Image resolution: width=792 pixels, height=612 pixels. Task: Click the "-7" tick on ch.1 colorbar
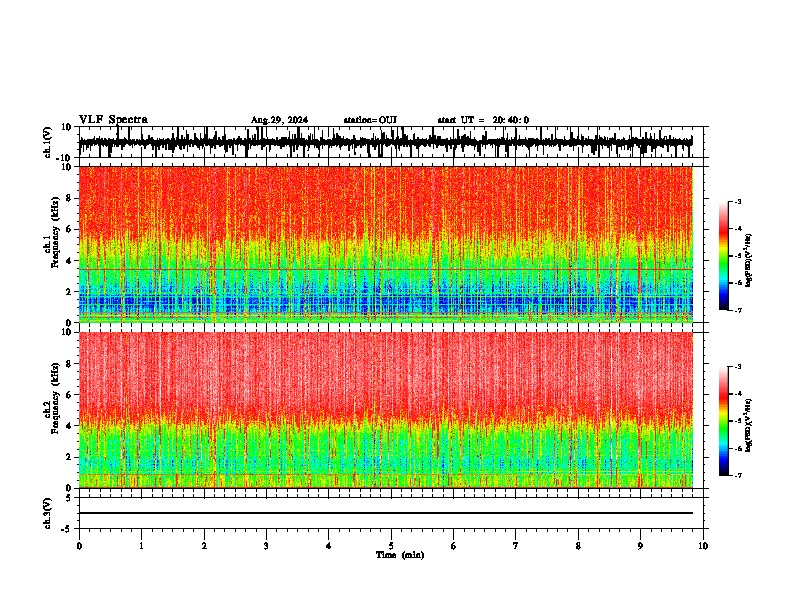tap(738, 310)
